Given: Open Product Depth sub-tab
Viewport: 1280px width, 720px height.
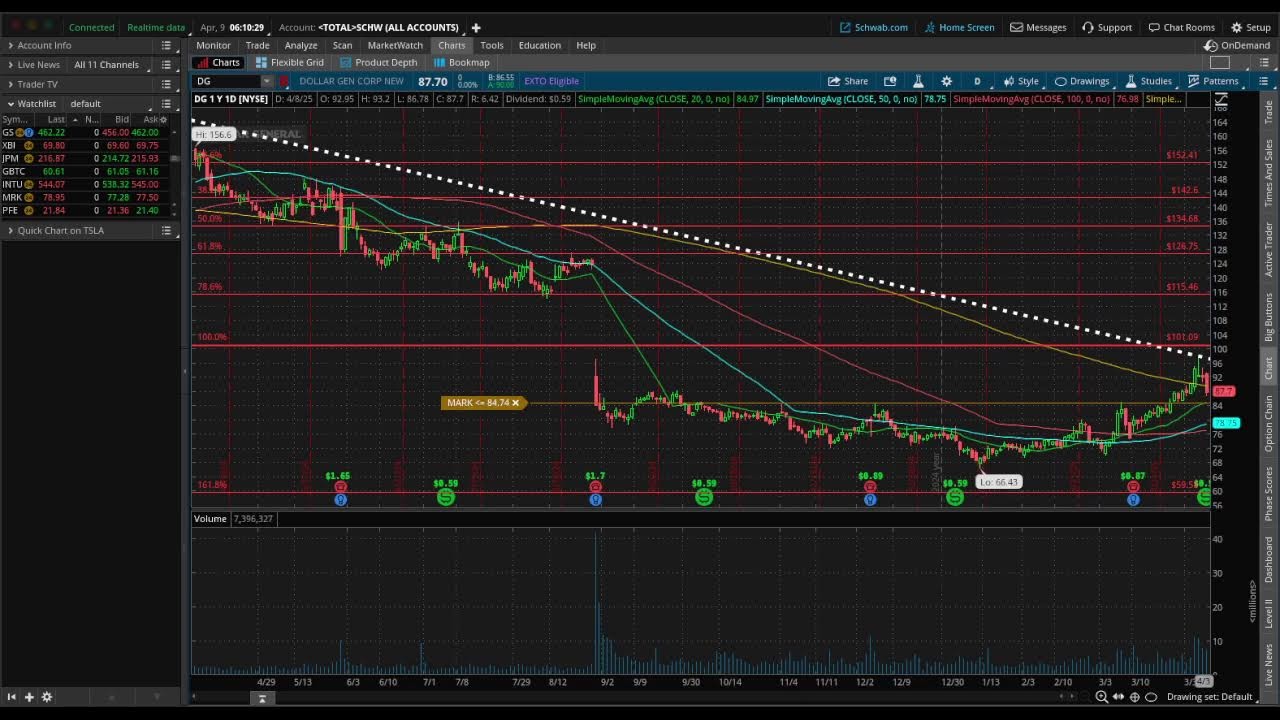Looking at the screenshot, I should [x=378, y=62].
